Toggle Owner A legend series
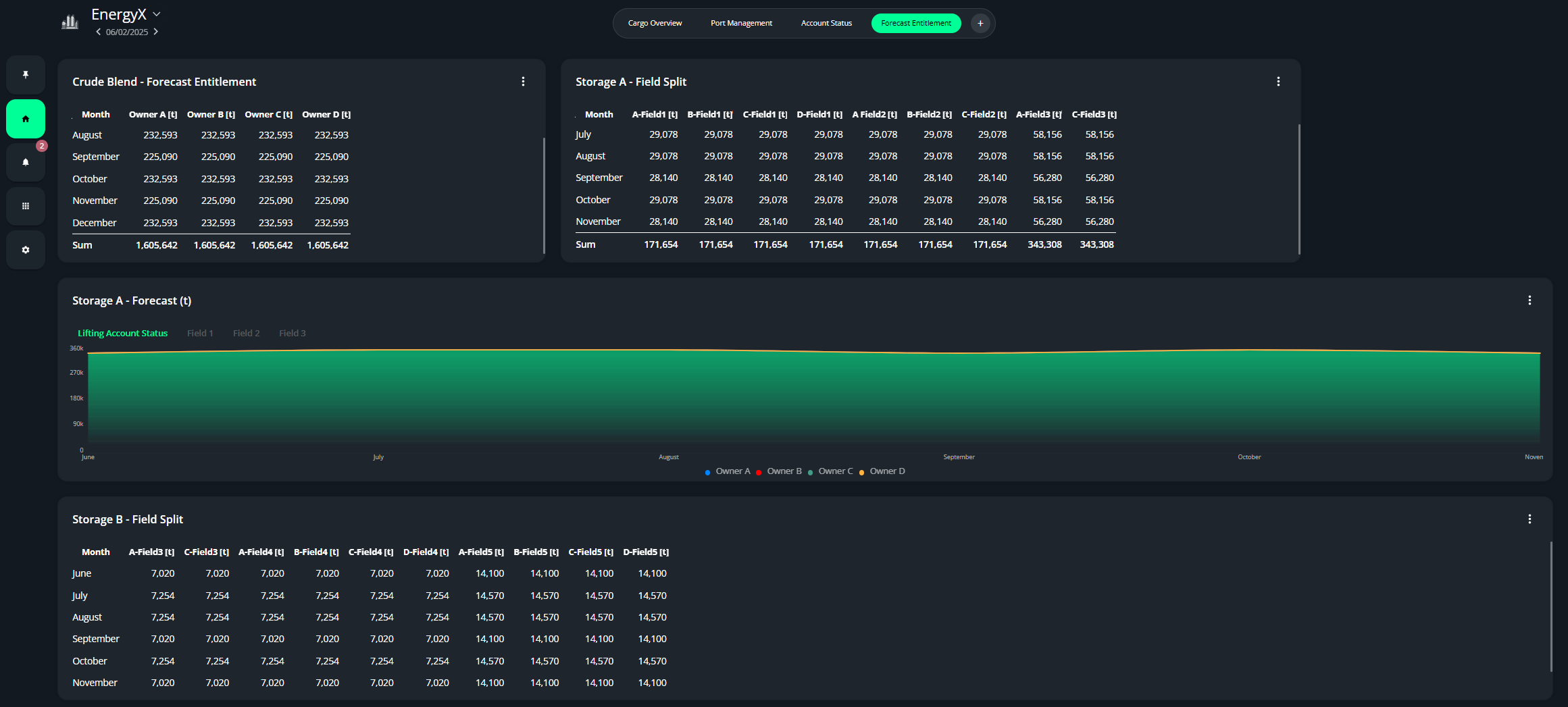1568x707 pixels. [x=728, y=471]
